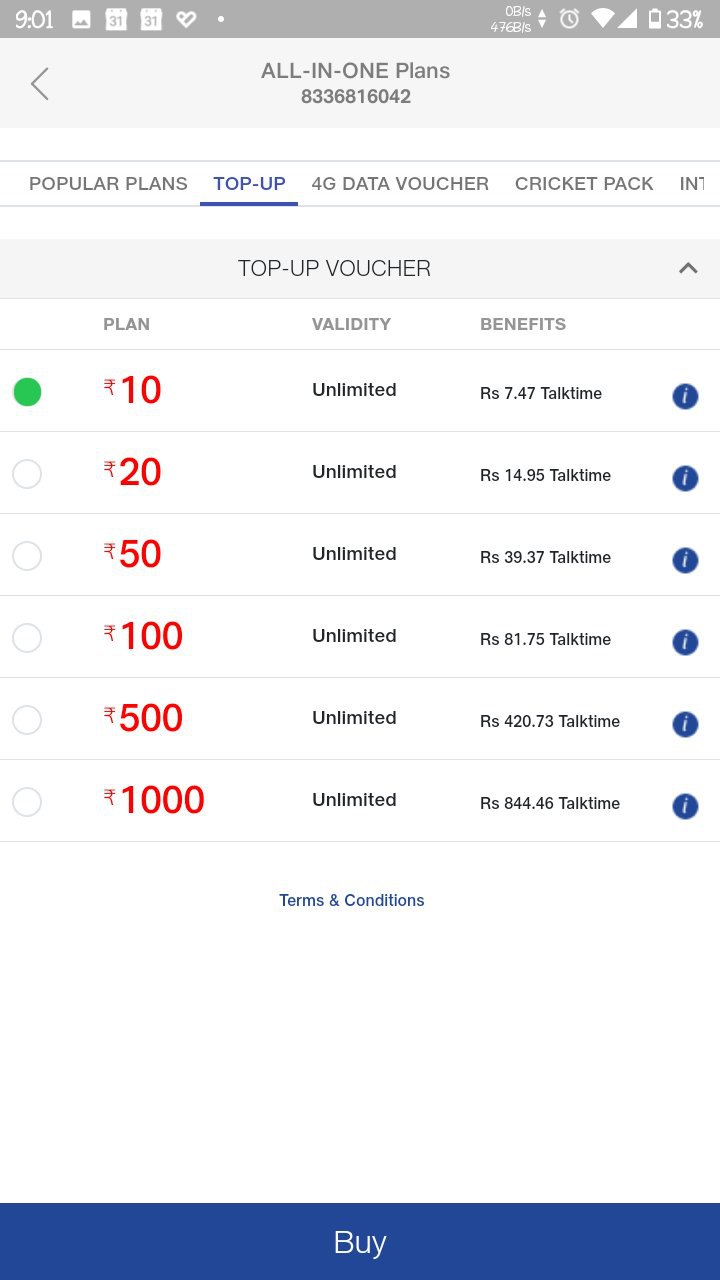Open details icon for ₹500 plan
The height and width of the screenshot is (1280, 720).
tap(685, 724)
